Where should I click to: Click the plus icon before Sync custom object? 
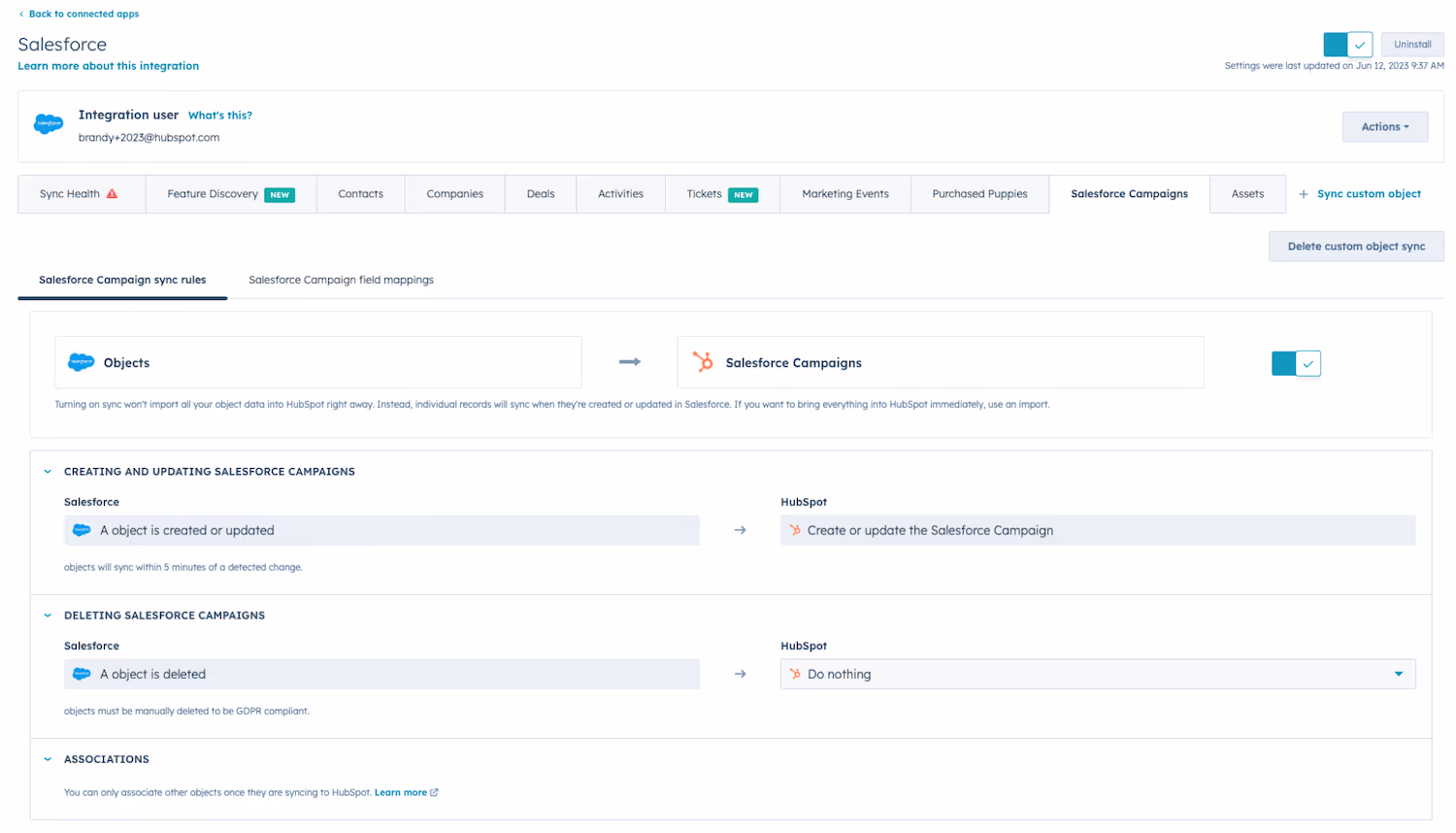pyautogui.click(x=1304, y=194)
